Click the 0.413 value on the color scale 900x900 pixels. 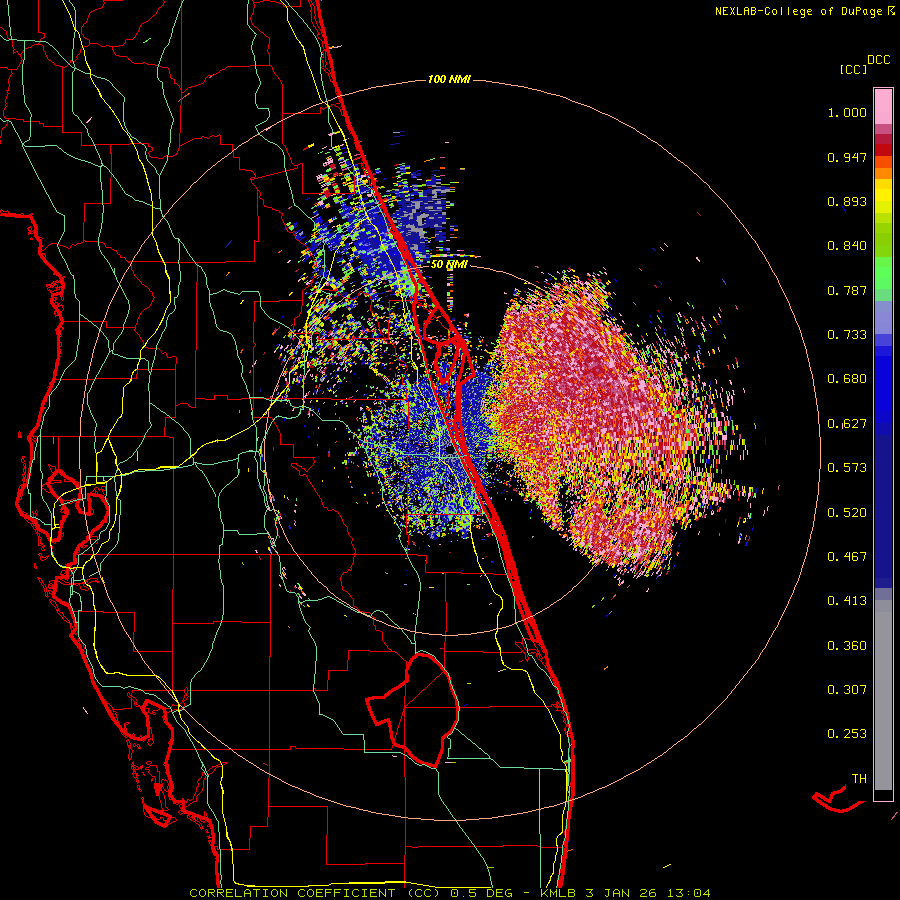point(847,601)
